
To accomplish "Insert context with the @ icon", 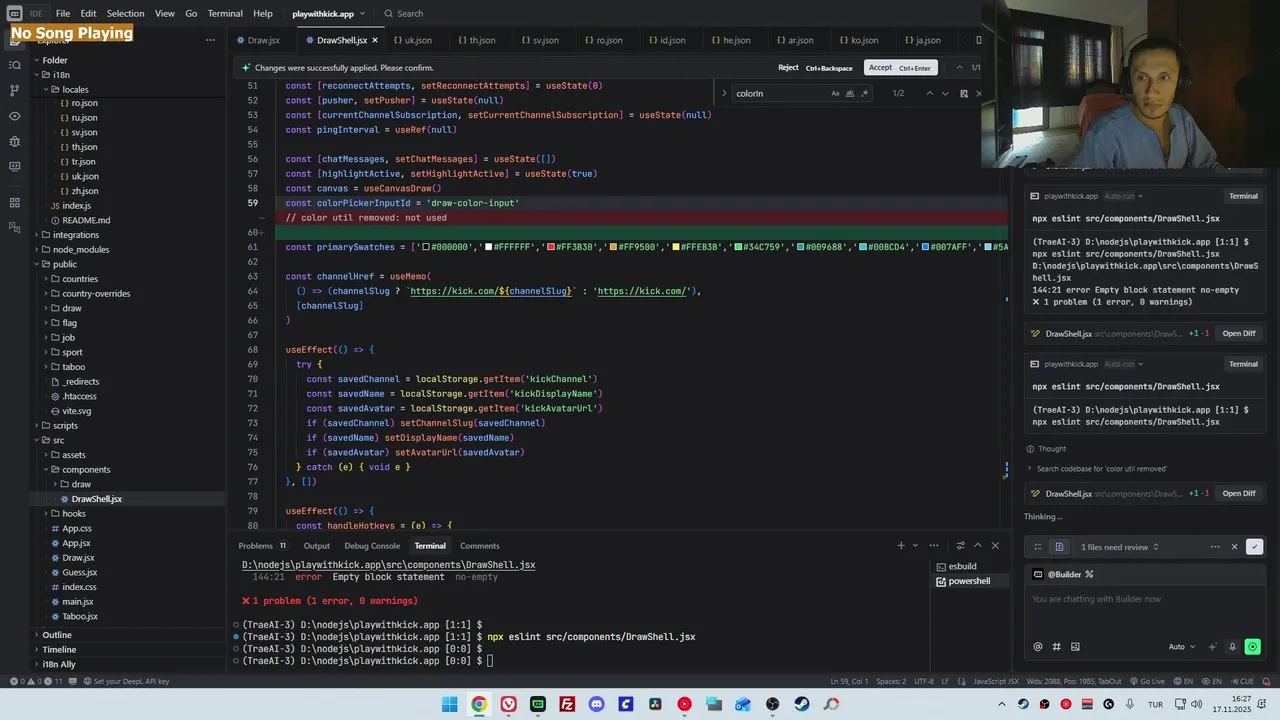I will pyautogui.click(x=1037, y=647).
